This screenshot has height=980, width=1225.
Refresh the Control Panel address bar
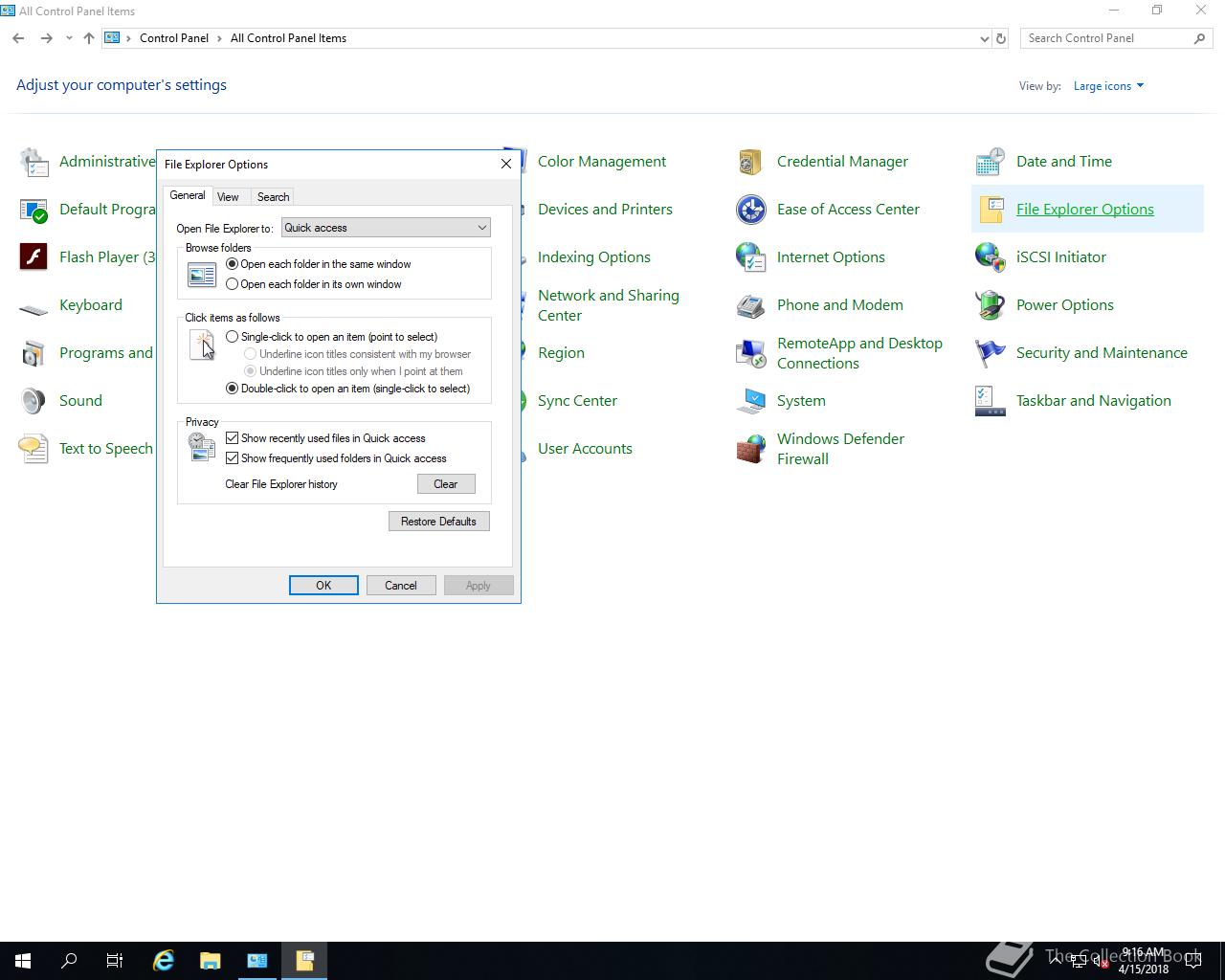coord(1001,38)
